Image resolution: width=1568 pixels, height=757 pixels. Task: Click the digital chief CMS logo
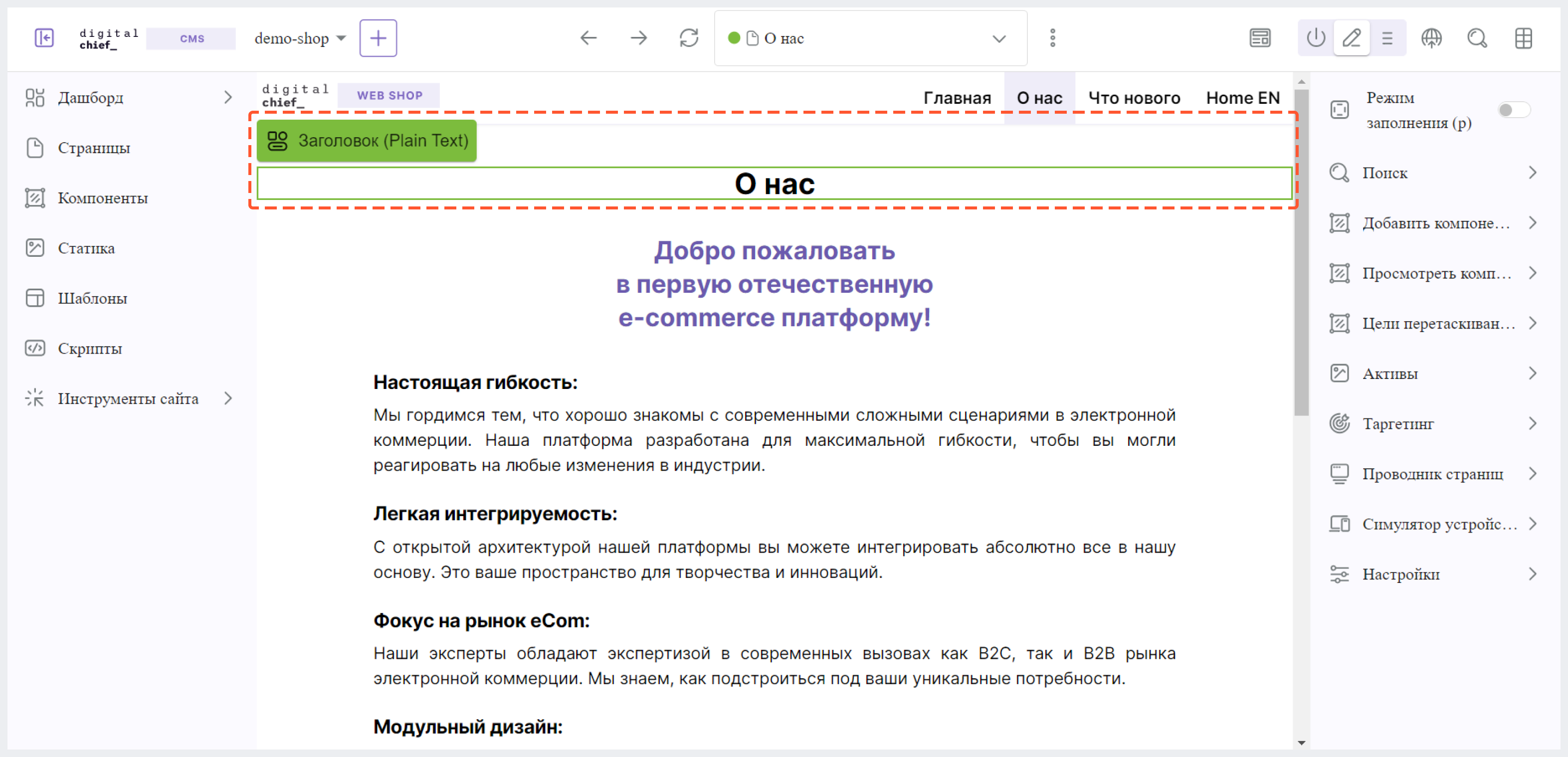[108, 38]
